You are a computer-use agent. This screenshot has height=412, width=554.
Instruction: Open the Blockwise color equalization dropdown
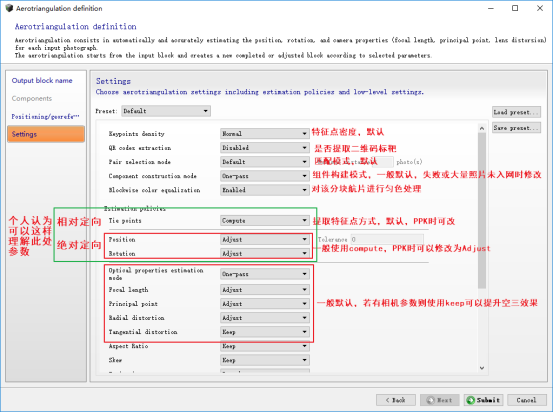[265, 190]
